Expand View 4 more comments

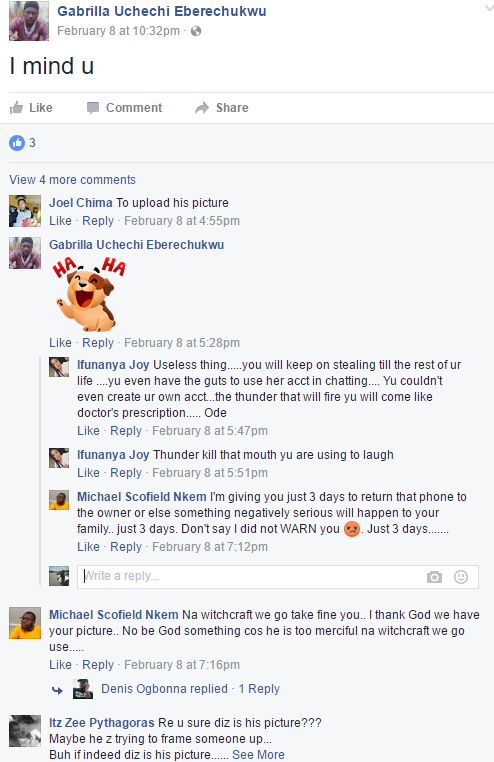click(72, 180)
